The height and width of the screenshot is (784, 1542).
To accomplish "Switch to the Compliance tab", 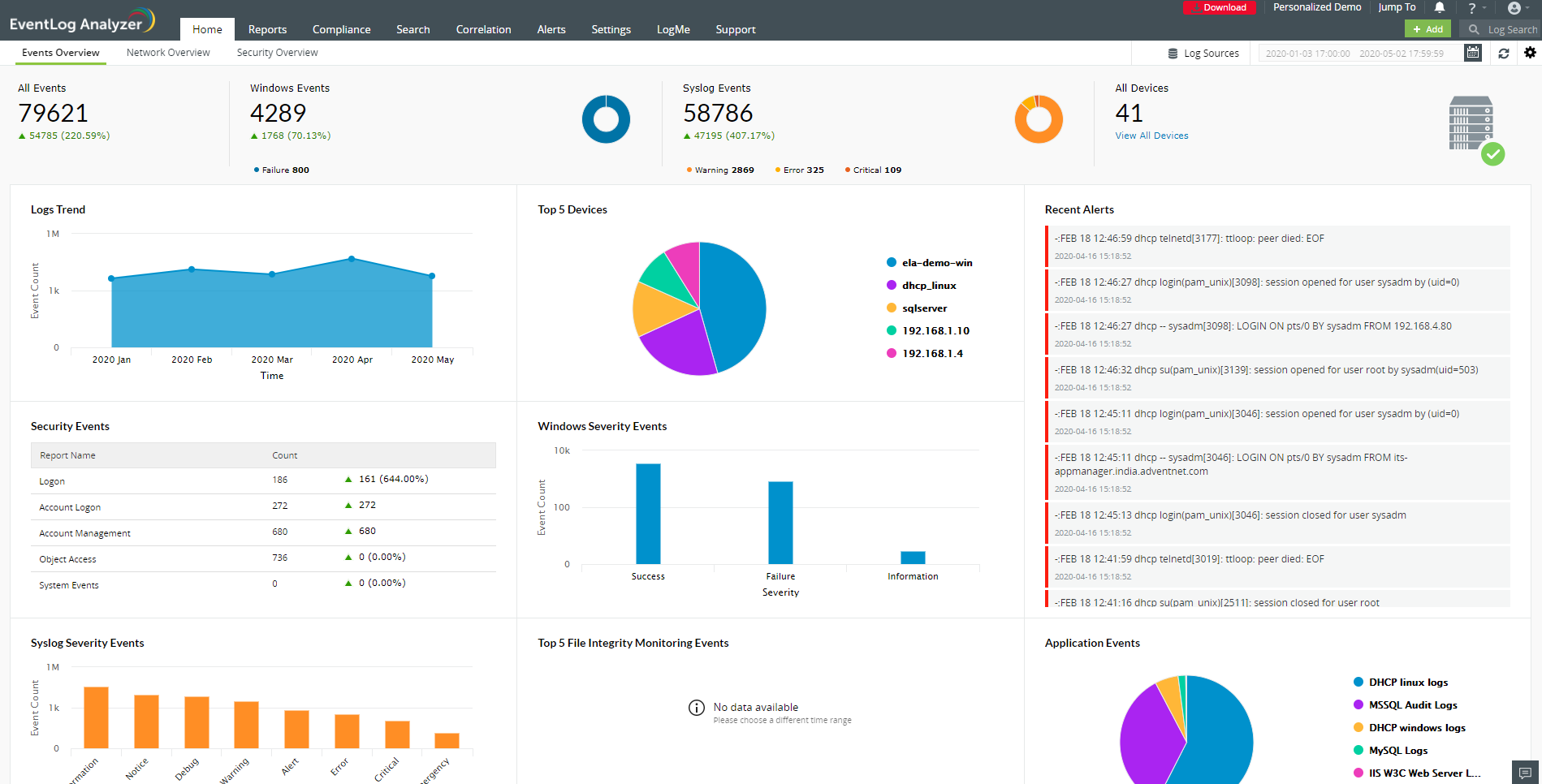I will 341,29.
